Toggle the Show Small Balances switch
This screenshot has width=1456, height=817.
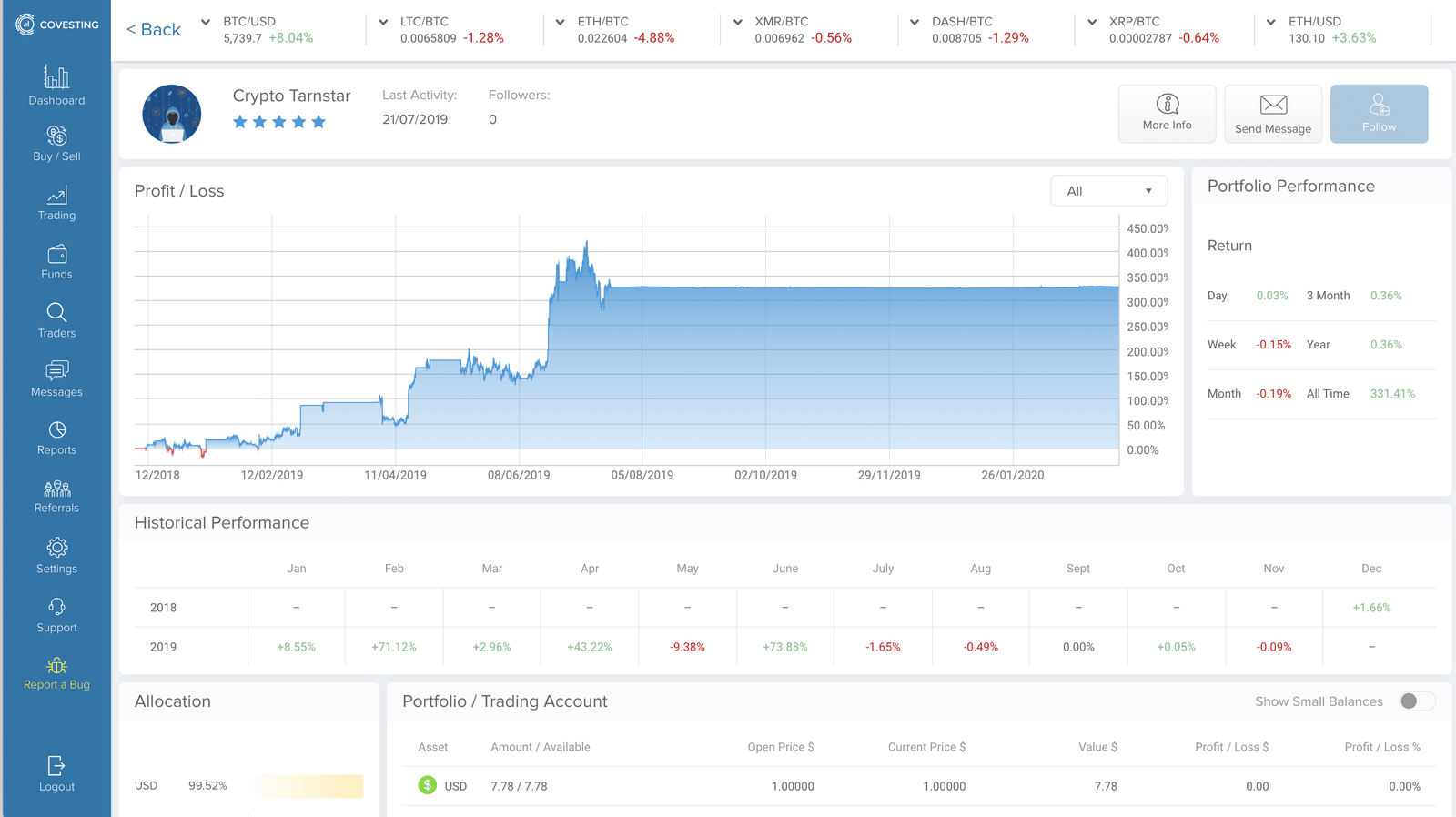tap(1417, 701)
